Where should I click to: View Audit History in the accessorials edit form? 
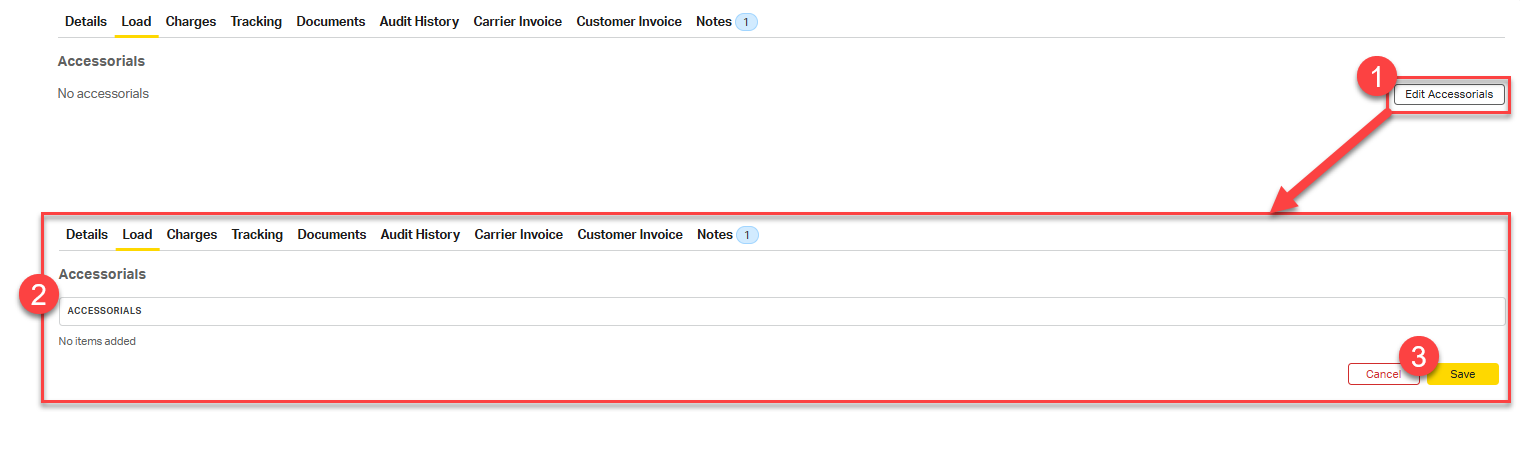420,234
